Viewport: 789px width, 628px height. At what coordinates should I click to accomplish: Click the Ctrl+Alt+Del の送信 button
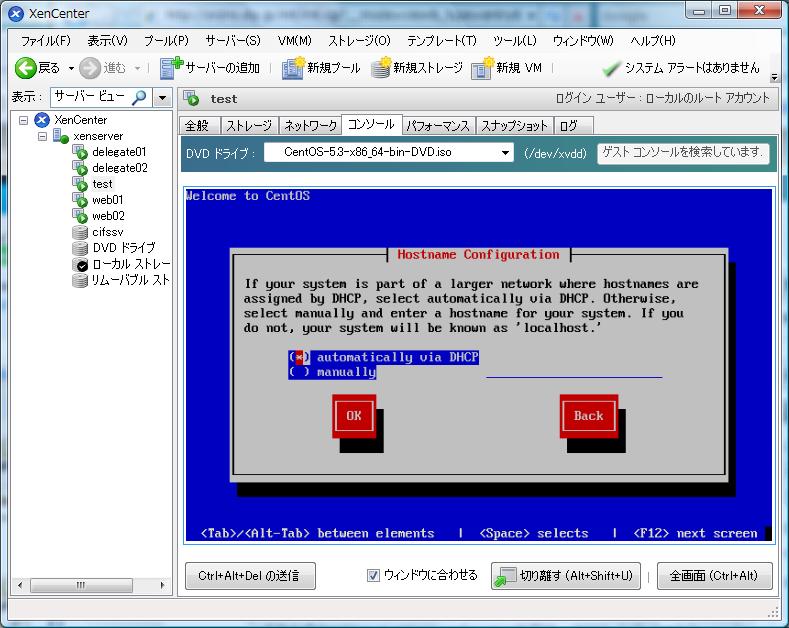click(x=250, y=576)
